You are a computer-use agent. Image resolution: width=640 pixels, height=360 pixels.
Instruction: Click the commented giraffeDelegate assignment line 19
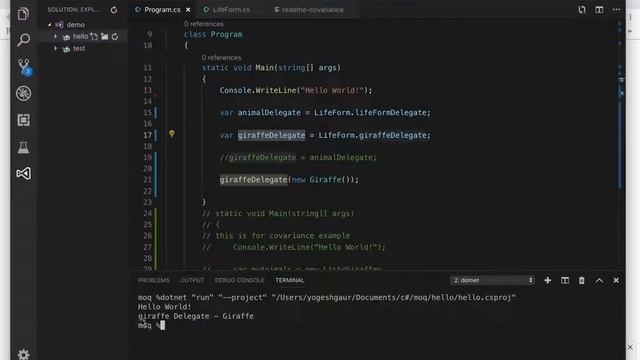click(298, 158)
